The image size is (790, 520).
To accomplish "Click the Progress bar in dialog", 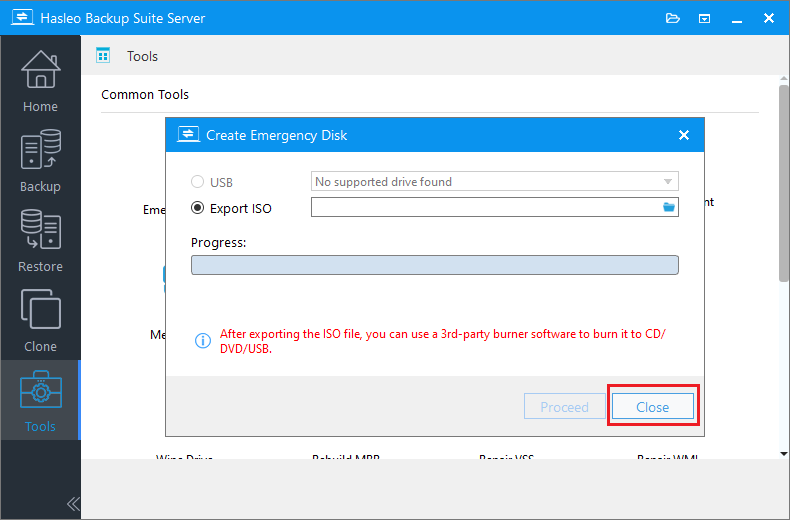I will pos(434,265).
